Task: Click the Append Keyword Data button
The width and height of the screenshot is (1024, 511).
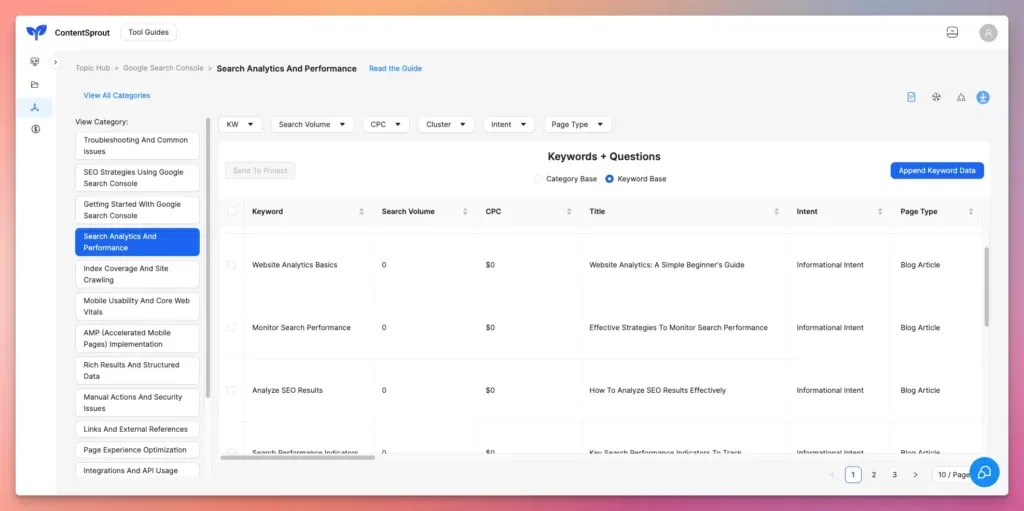Action: [936, 171]
